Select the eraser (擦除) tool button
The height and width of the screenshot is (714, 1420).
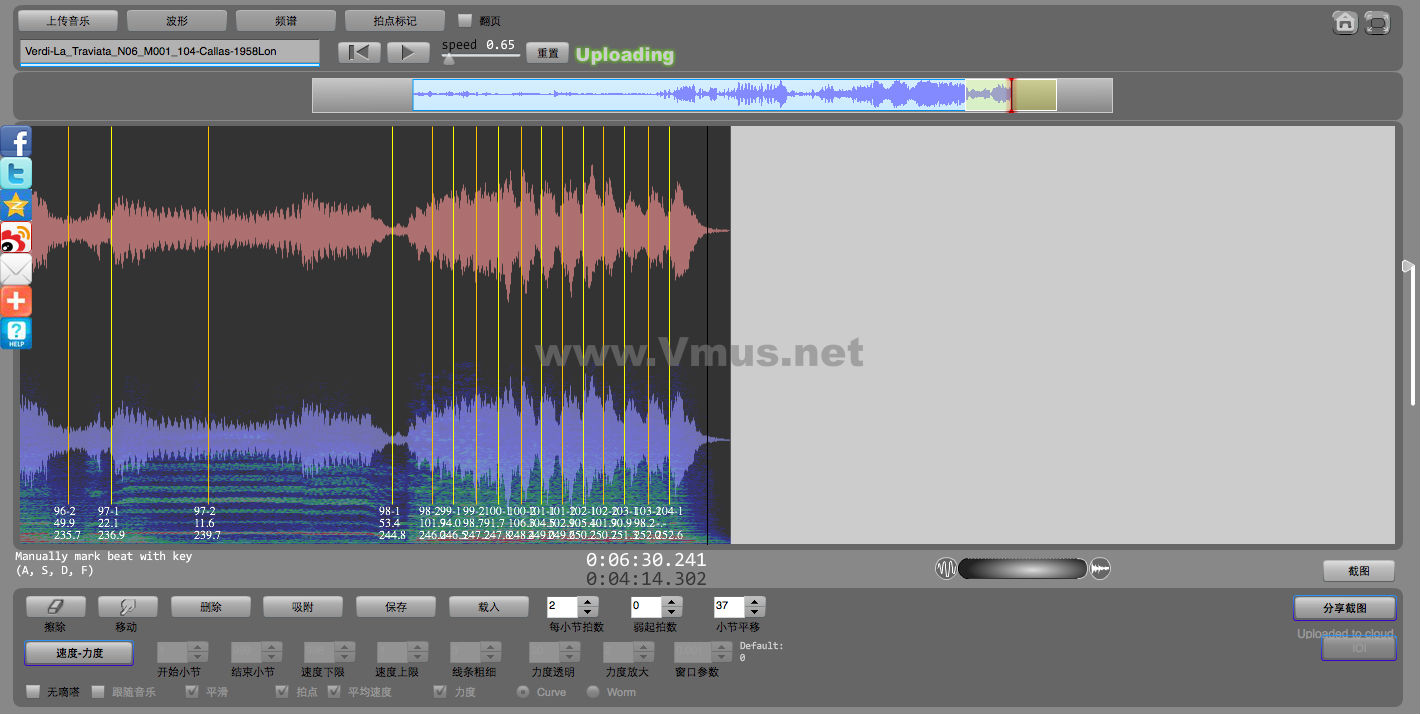[x=56, y=606]
